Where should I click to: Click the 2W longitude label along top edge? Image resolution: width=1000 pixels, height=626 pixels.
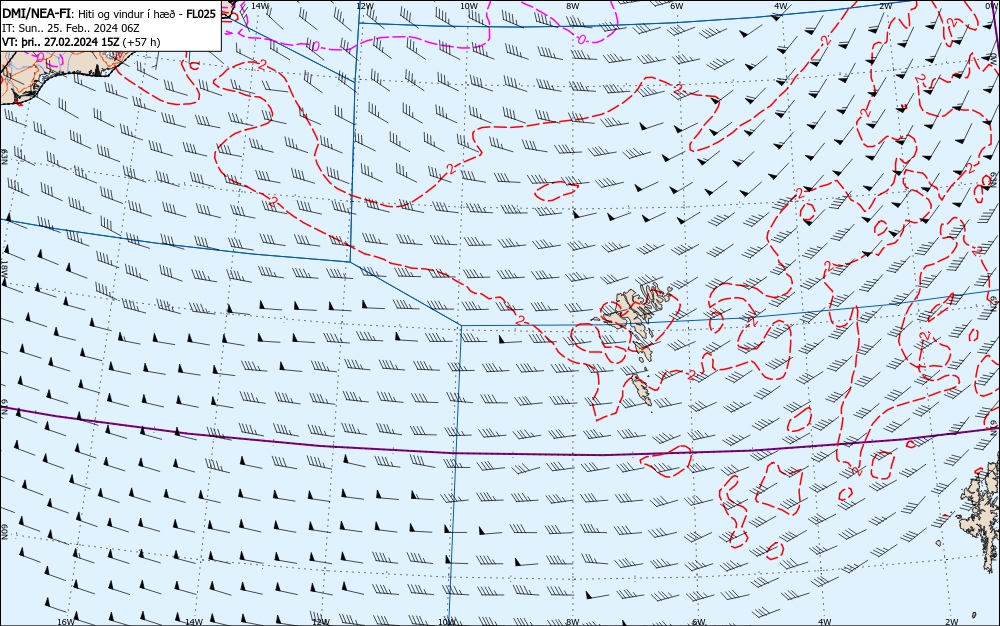(x=885, y=6)
